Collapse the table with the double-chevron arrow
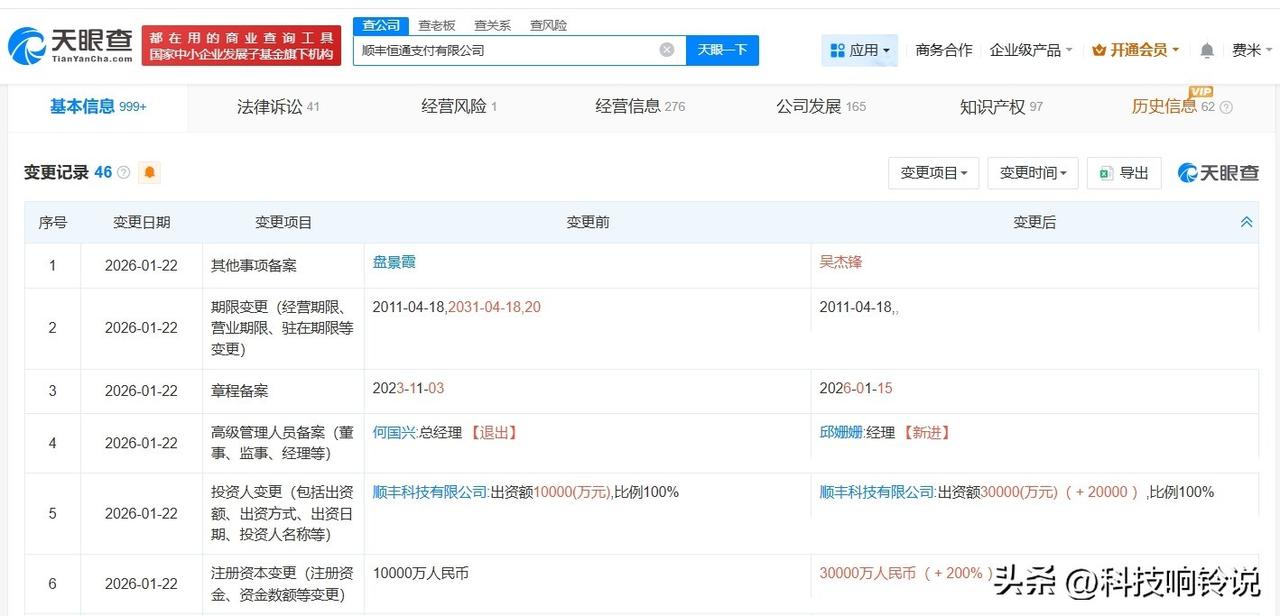Image resolution: width=1280 pixels, height=616 pixels. [1246, 221]
